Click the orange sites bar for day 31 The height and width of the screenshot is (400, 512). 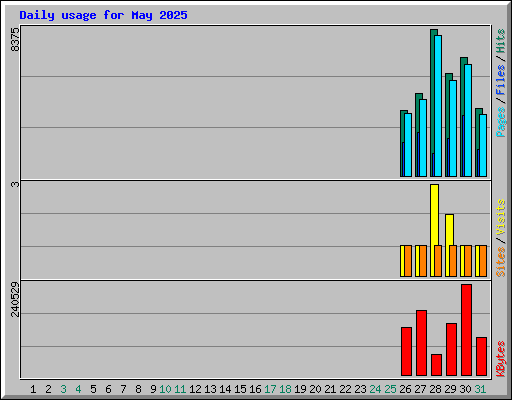483,261
